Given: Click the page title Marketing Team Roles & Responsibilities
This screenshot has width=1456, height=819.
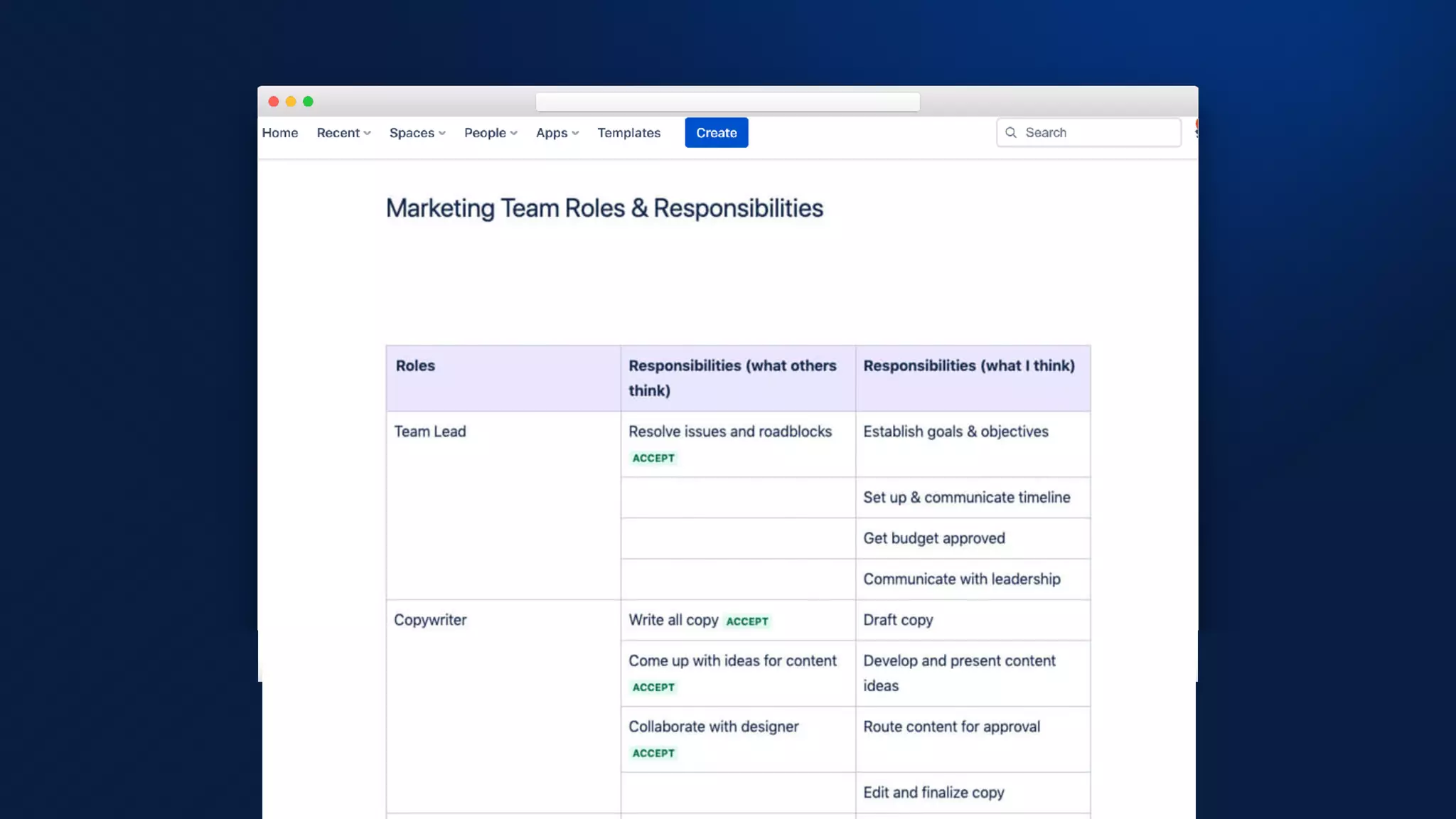Looking at the screenshot, I should (604, 208).
